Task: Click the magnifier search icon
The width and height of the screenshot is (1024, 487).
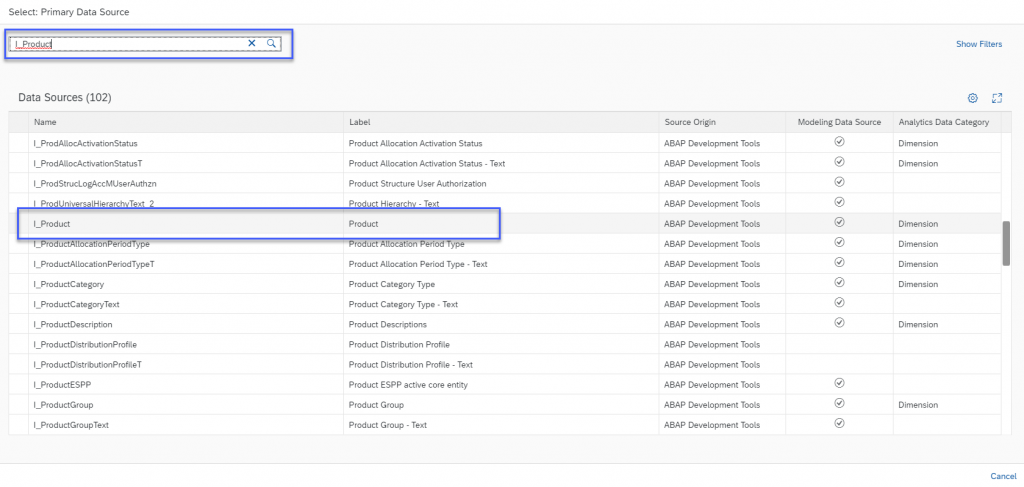Action: (271, 43)
